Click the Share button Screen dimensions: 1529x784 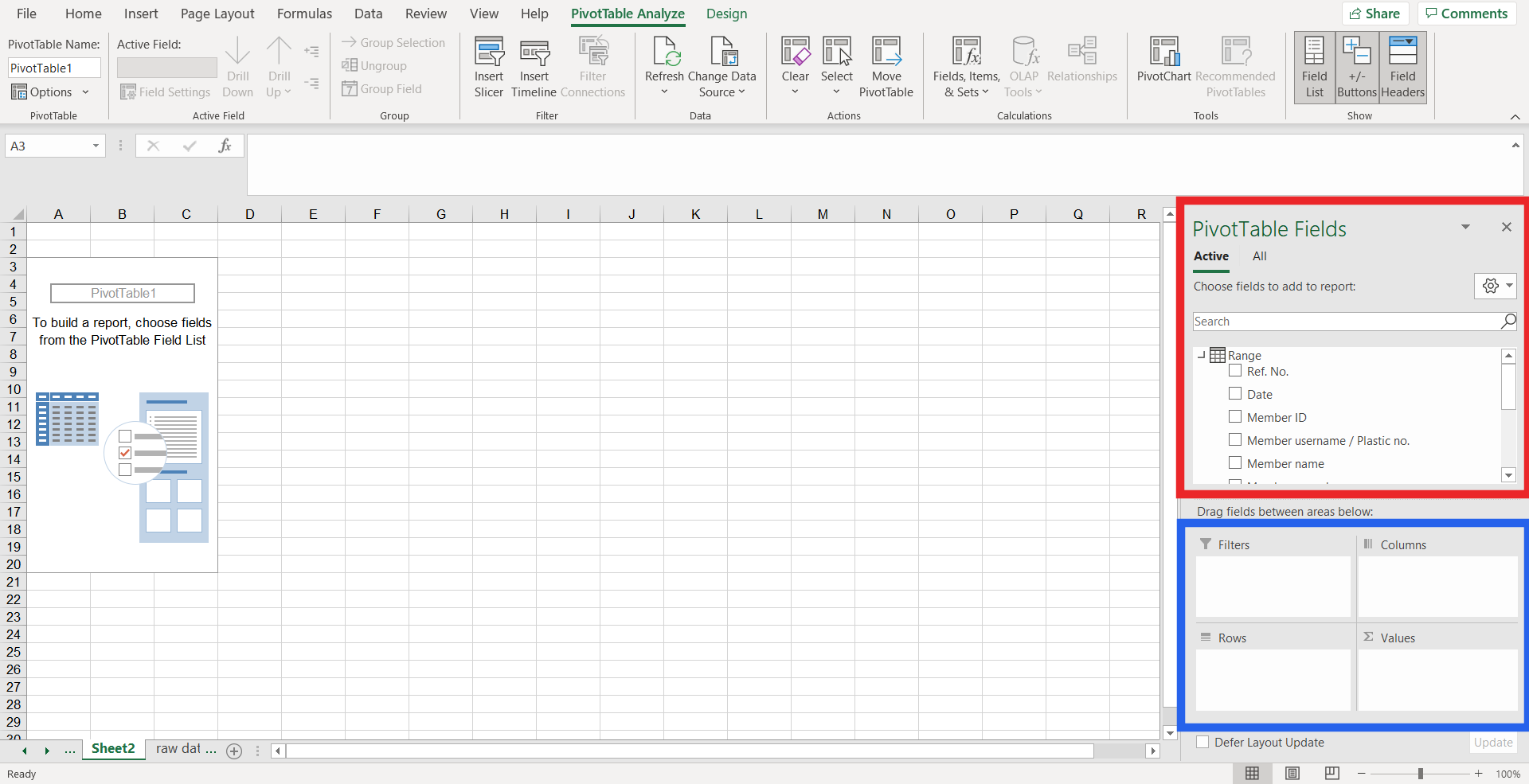1375,14
